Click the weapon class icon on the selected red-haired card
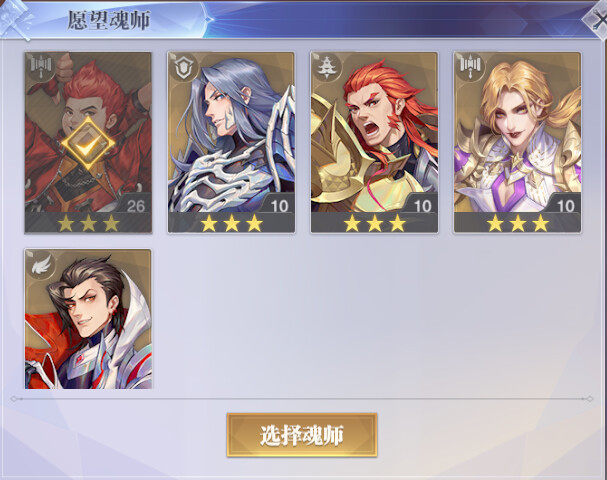607x480 pixels. (x=41, y=66)
